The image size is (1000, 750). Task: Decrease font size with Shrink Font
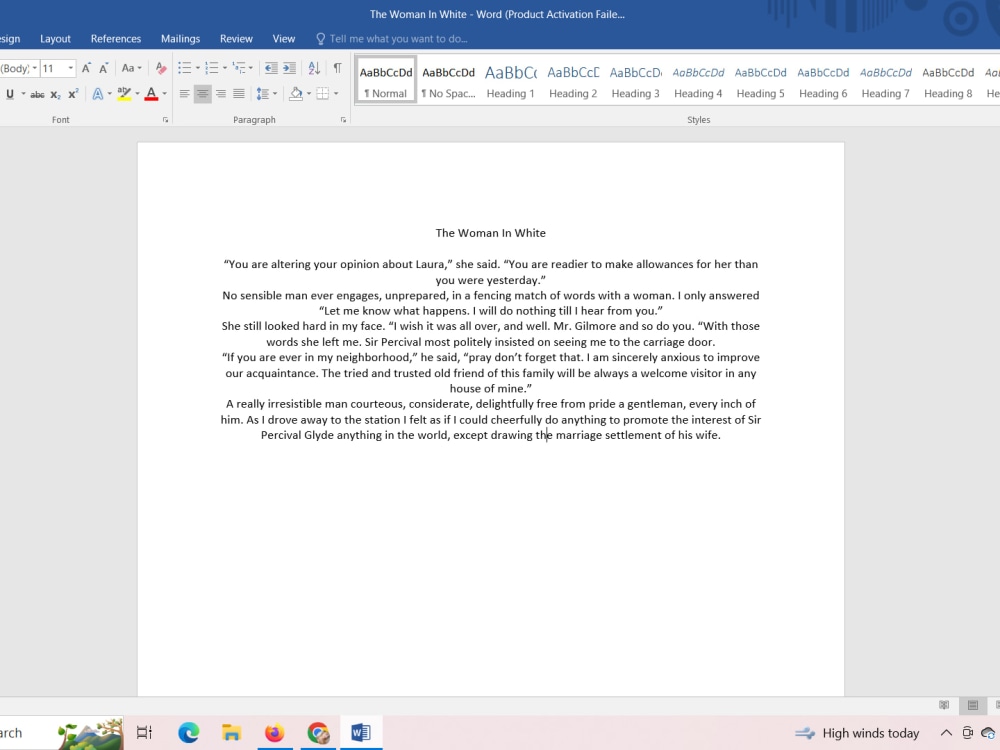pos(104,68)
